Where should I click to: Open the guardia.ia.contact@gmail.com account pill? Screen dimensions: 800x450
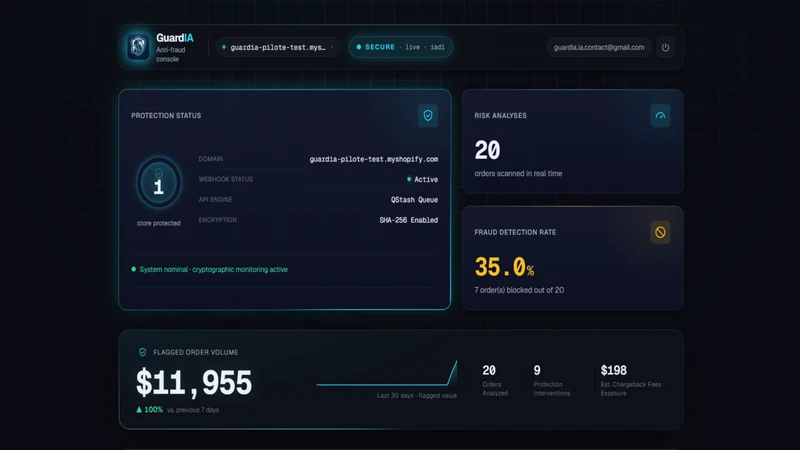599,47
